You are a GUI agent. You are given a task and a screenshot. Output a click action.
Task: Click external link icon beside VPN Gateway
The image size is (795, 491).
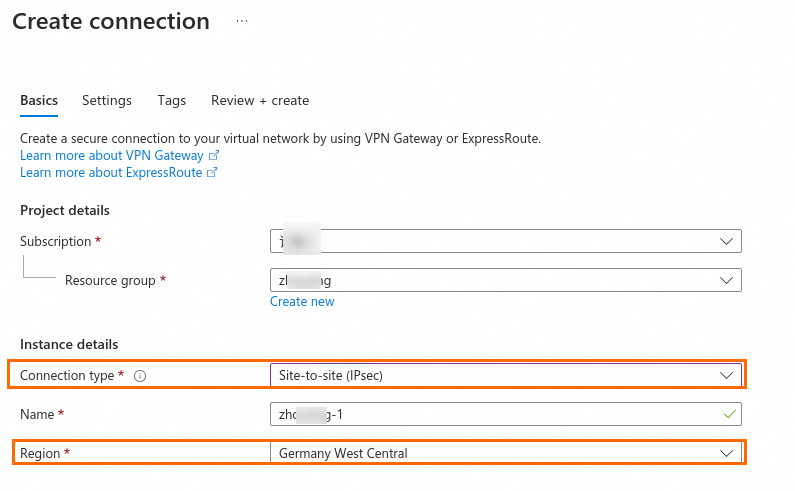(213, 156)
